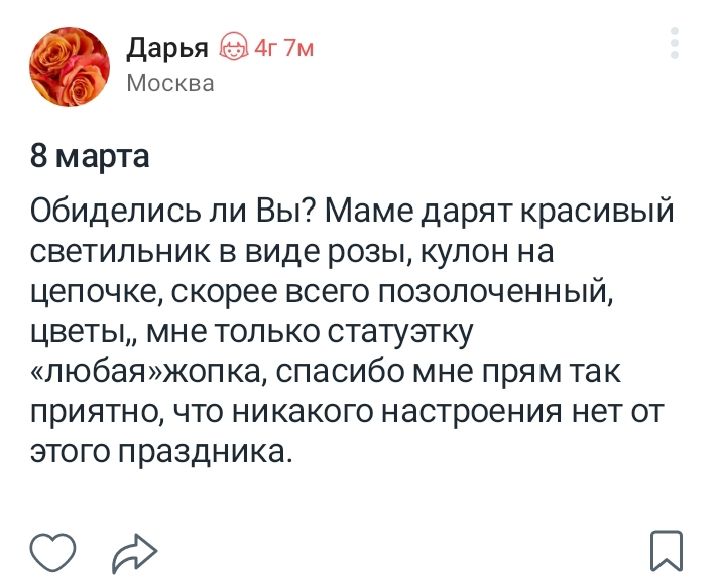
Task: Open the profile via the name Дарья
Action: tap(167, 49)
